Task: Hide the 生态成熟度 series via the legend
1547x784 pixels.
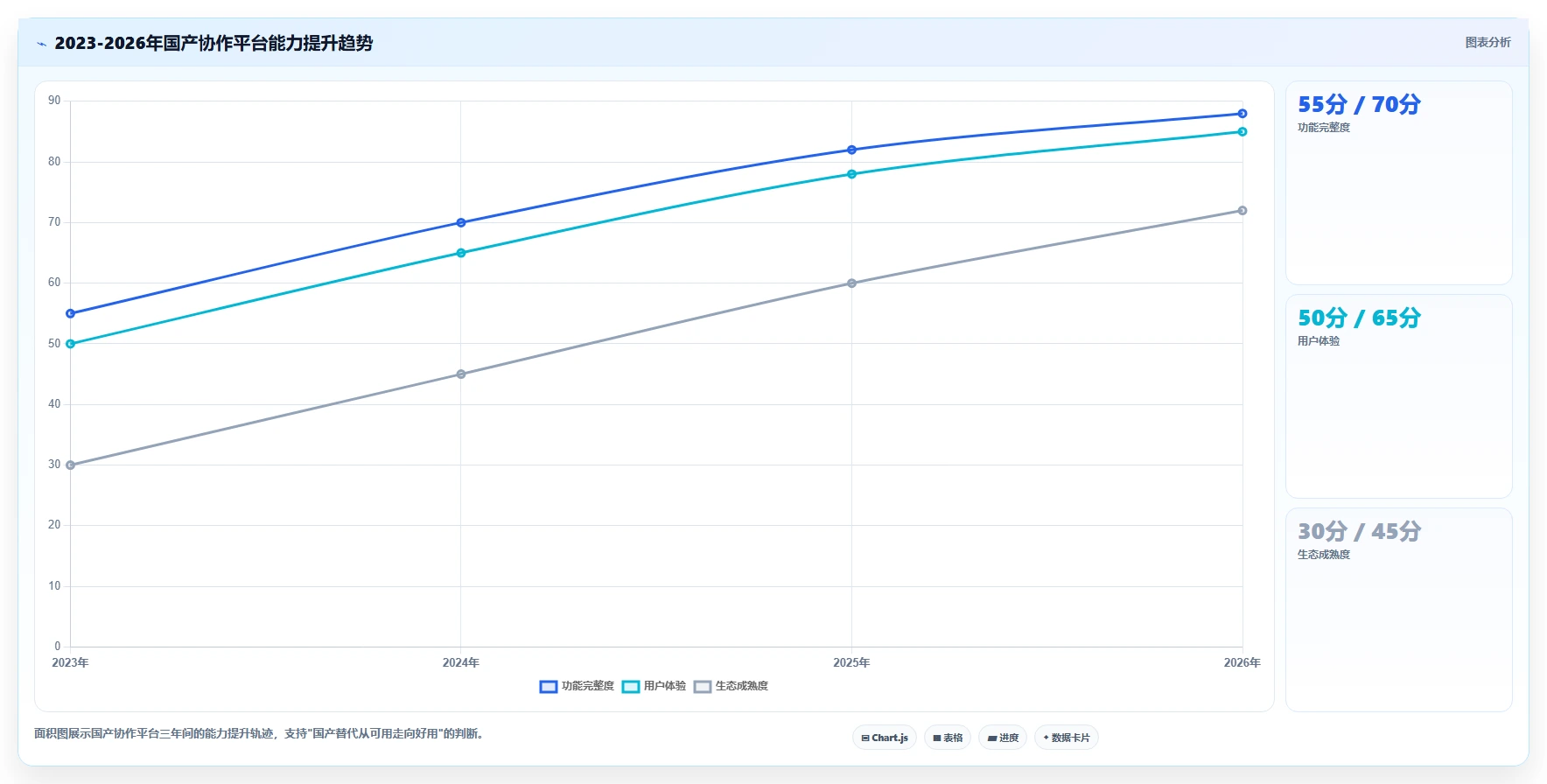Action: tap(731, 686)
